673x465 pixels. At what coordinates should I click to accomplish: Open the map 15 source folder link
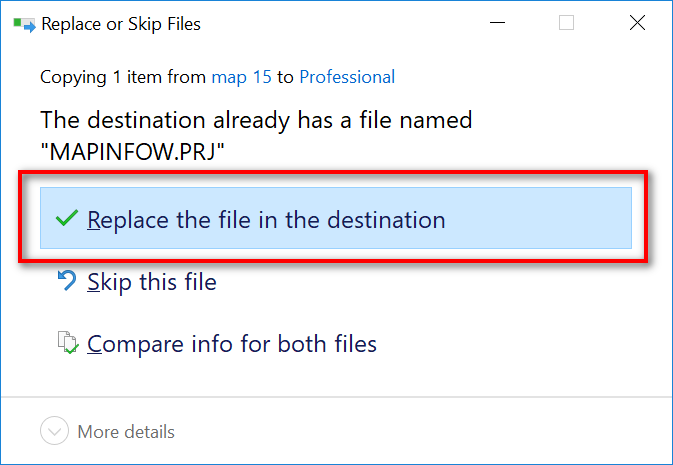coord(242,77)
